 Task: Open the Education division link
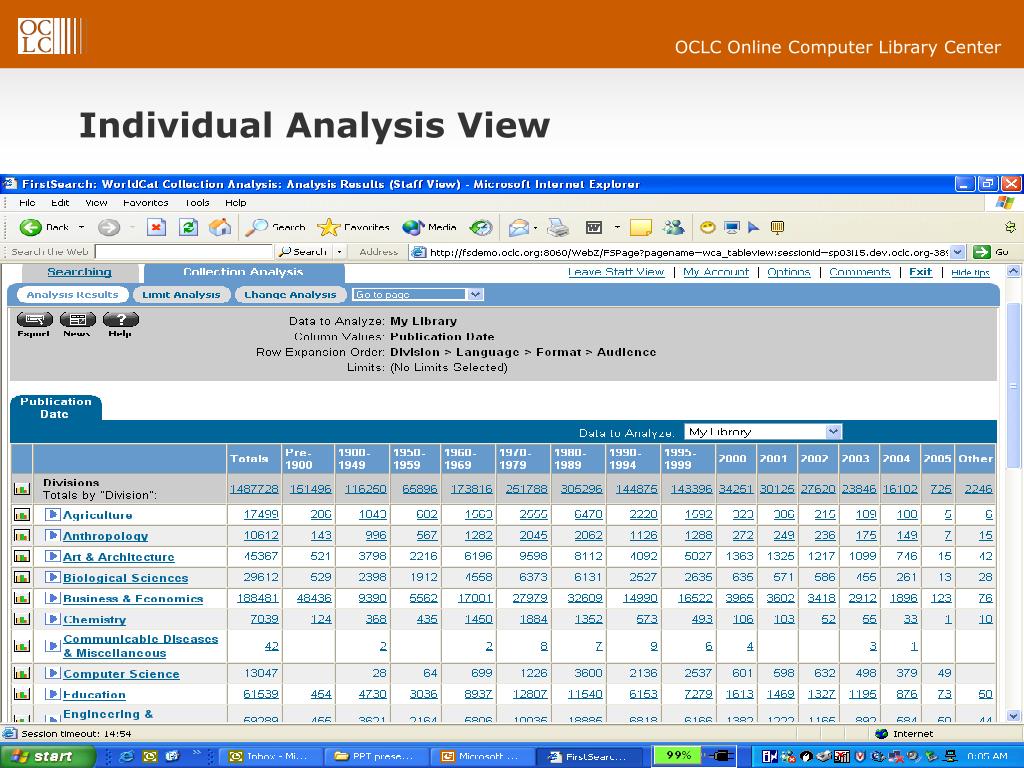[x=94, y=695]
